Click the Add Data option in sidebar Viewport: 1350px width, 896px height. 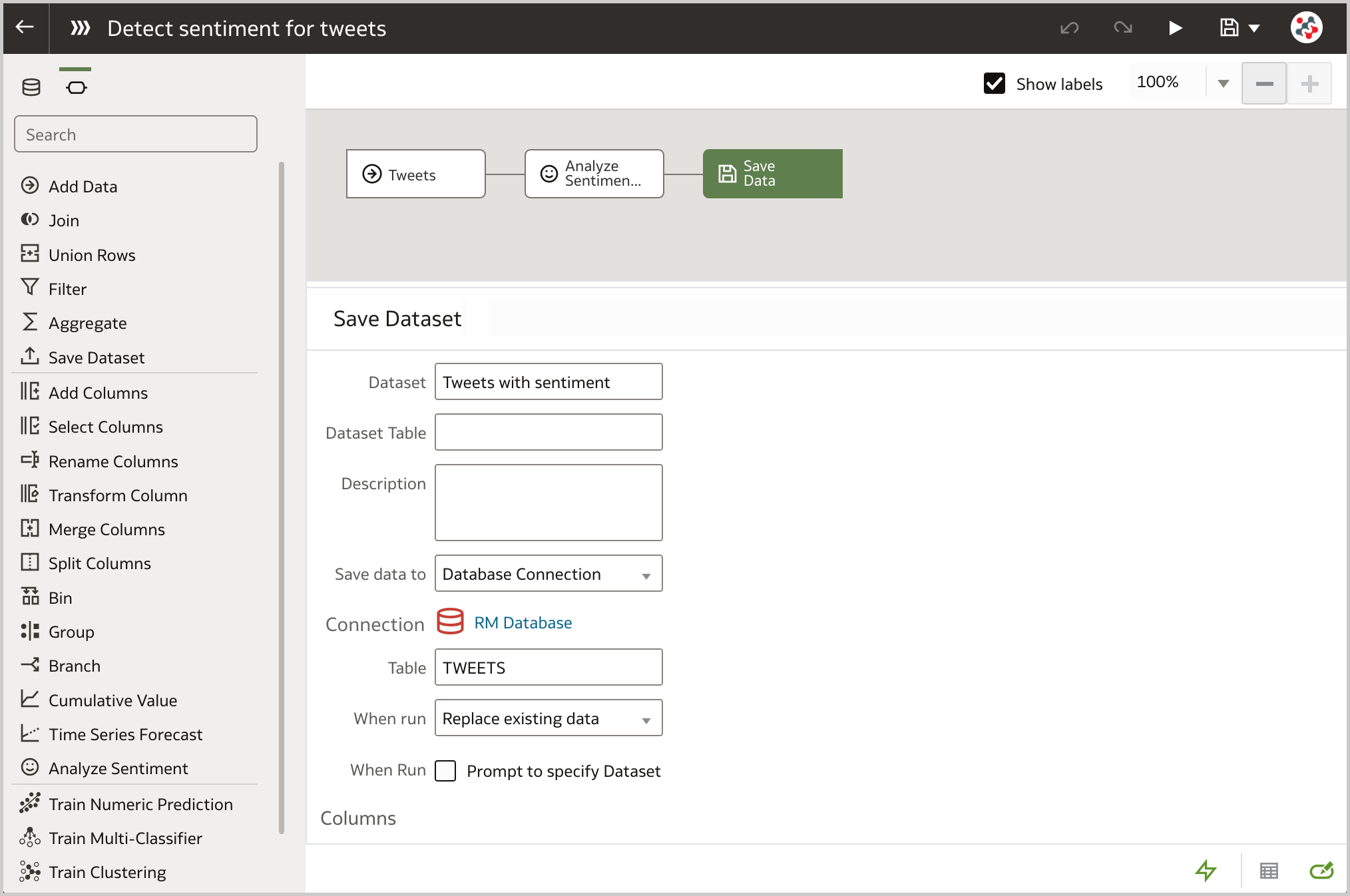(x=83, y=186)
